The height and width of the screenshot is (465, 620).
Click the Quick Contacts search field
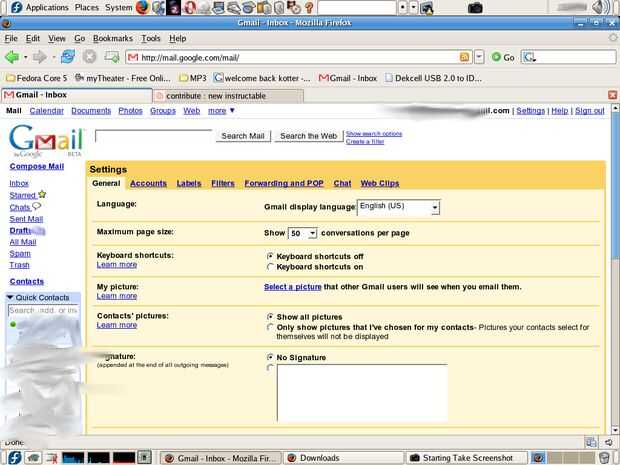click(43, 310)
